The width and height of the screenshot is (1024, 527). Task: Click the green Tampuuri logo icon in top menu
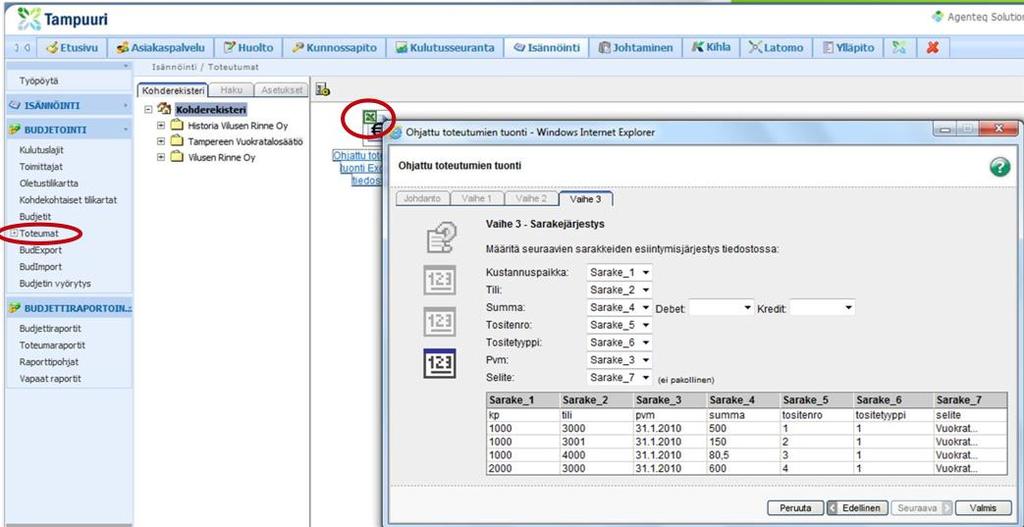(x=899, y=47)
